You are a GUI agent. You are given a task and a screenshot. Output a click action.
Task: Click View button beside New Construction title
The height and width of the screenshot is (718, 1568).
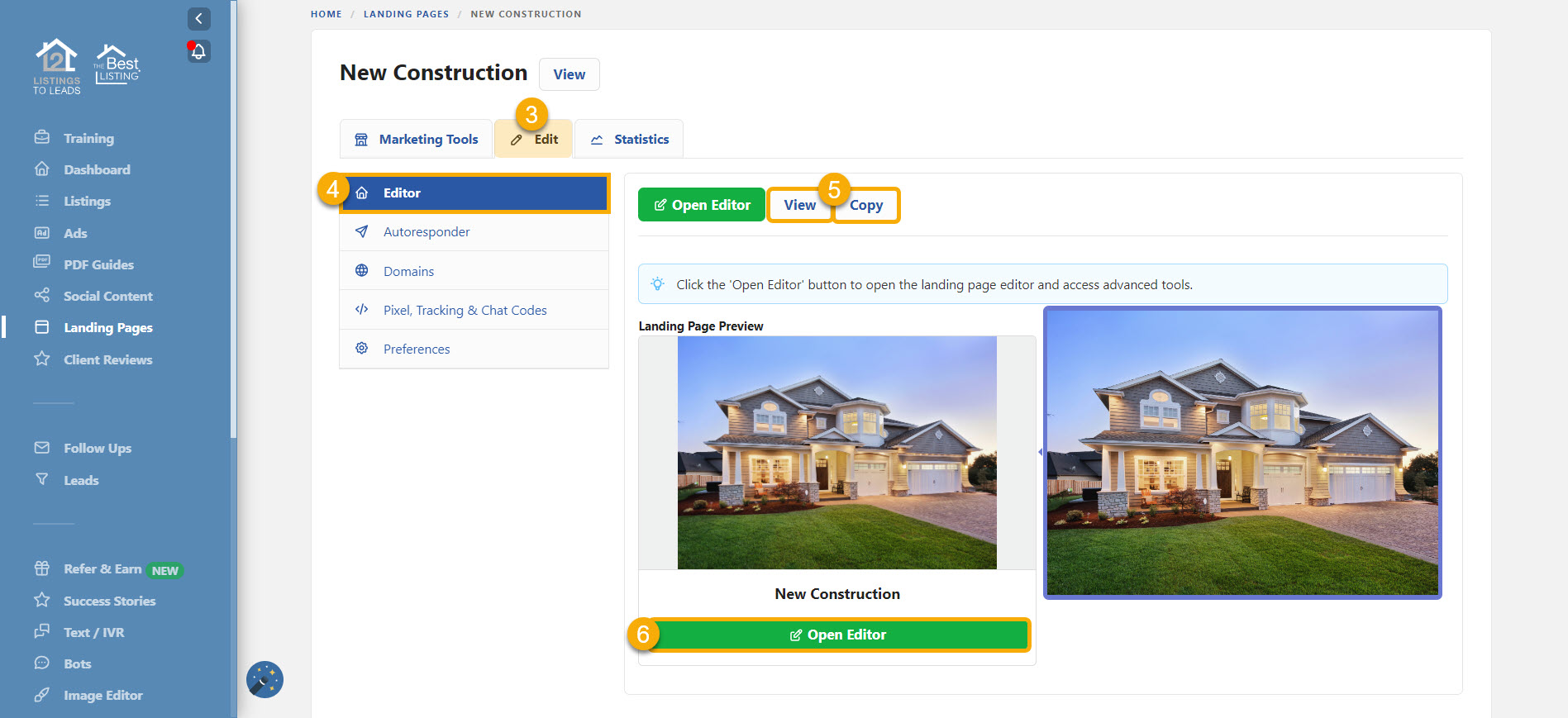tap(570, 74)
